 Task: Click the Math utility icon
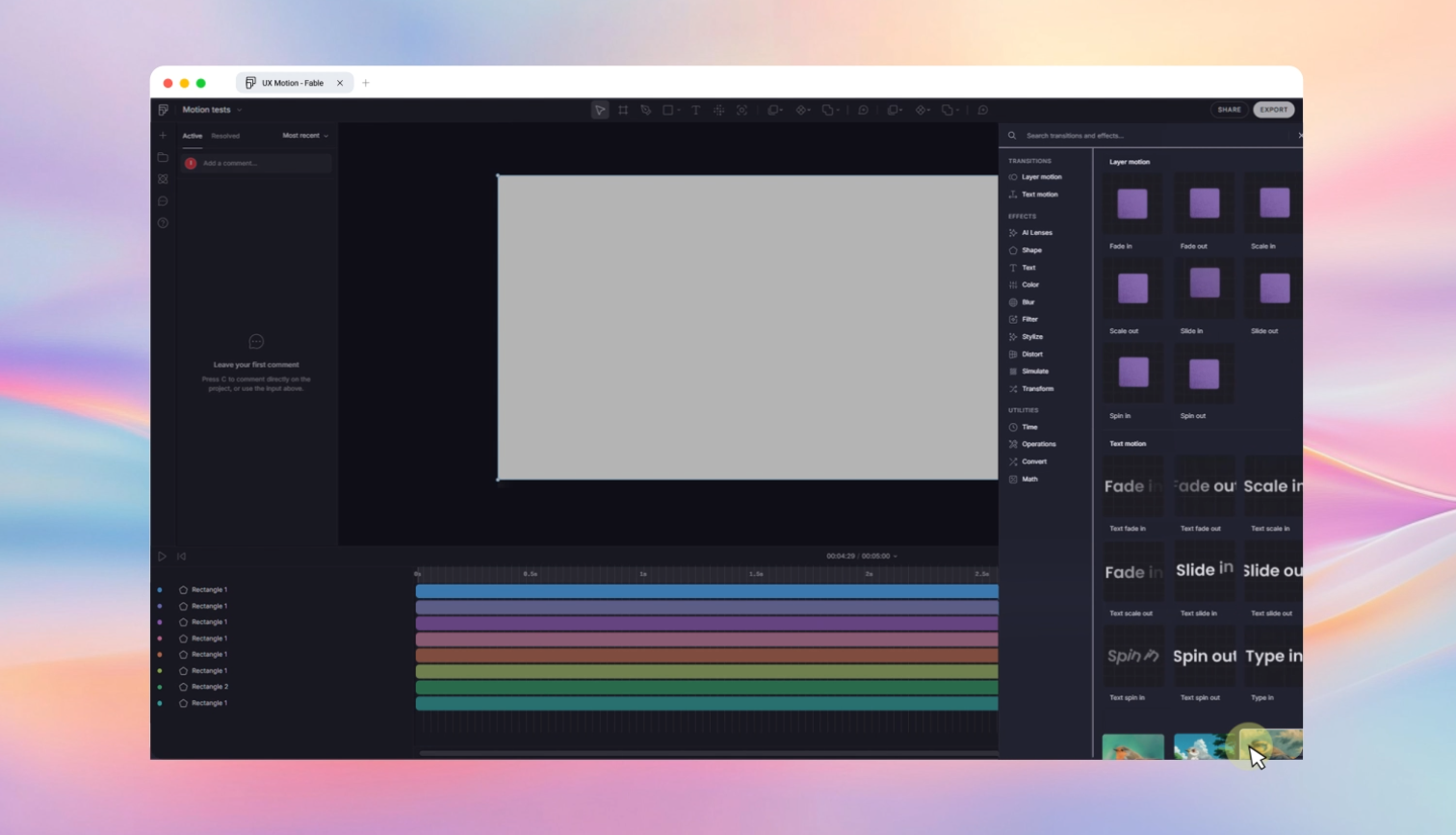tap(1013, 479)
